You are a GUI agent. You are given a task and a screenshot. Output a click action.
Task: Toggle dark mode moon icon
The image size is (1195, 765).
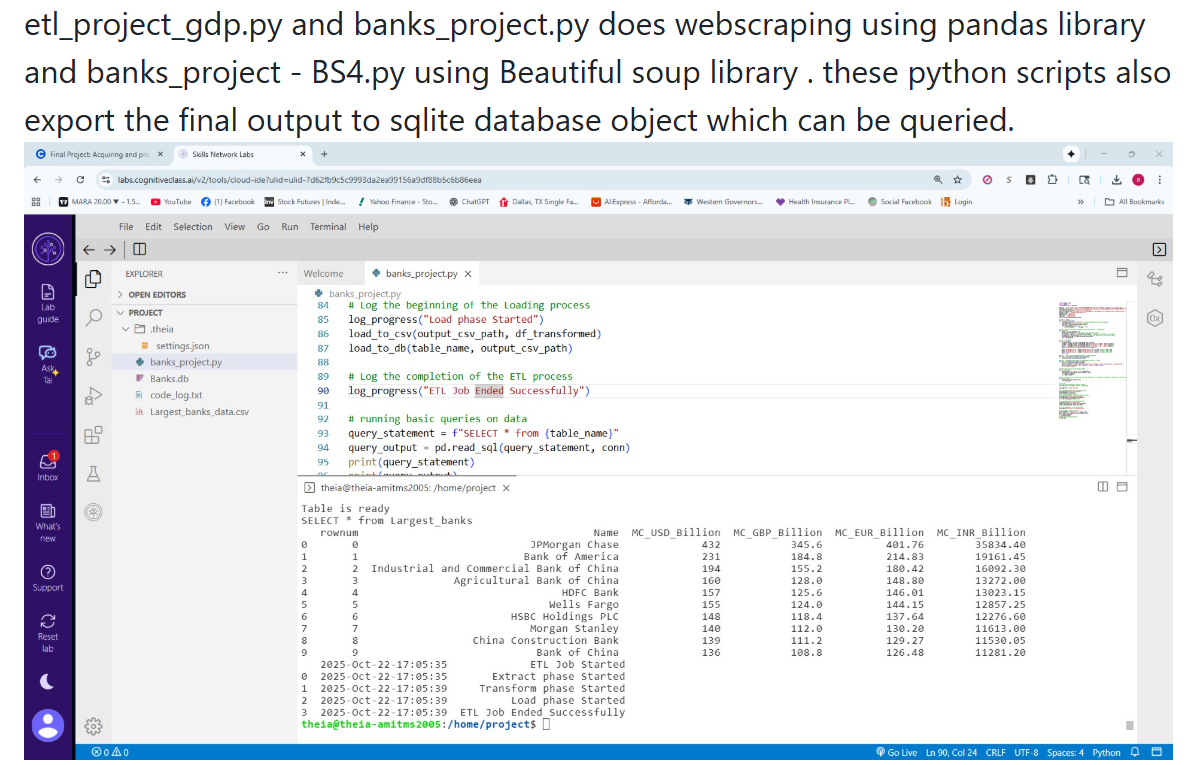(x=48, y=682)
